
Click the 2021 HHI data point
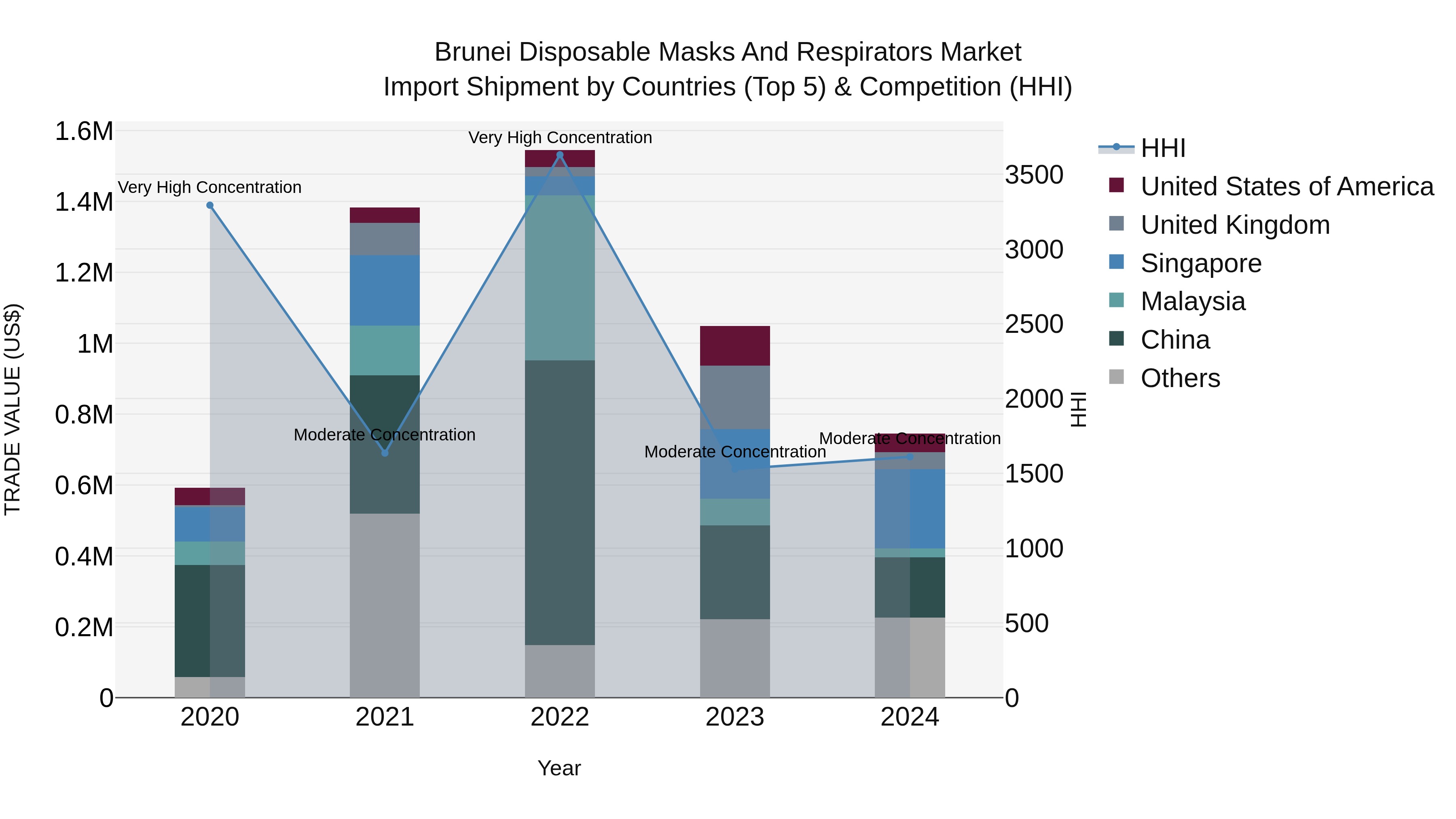(x=385, y=453)
